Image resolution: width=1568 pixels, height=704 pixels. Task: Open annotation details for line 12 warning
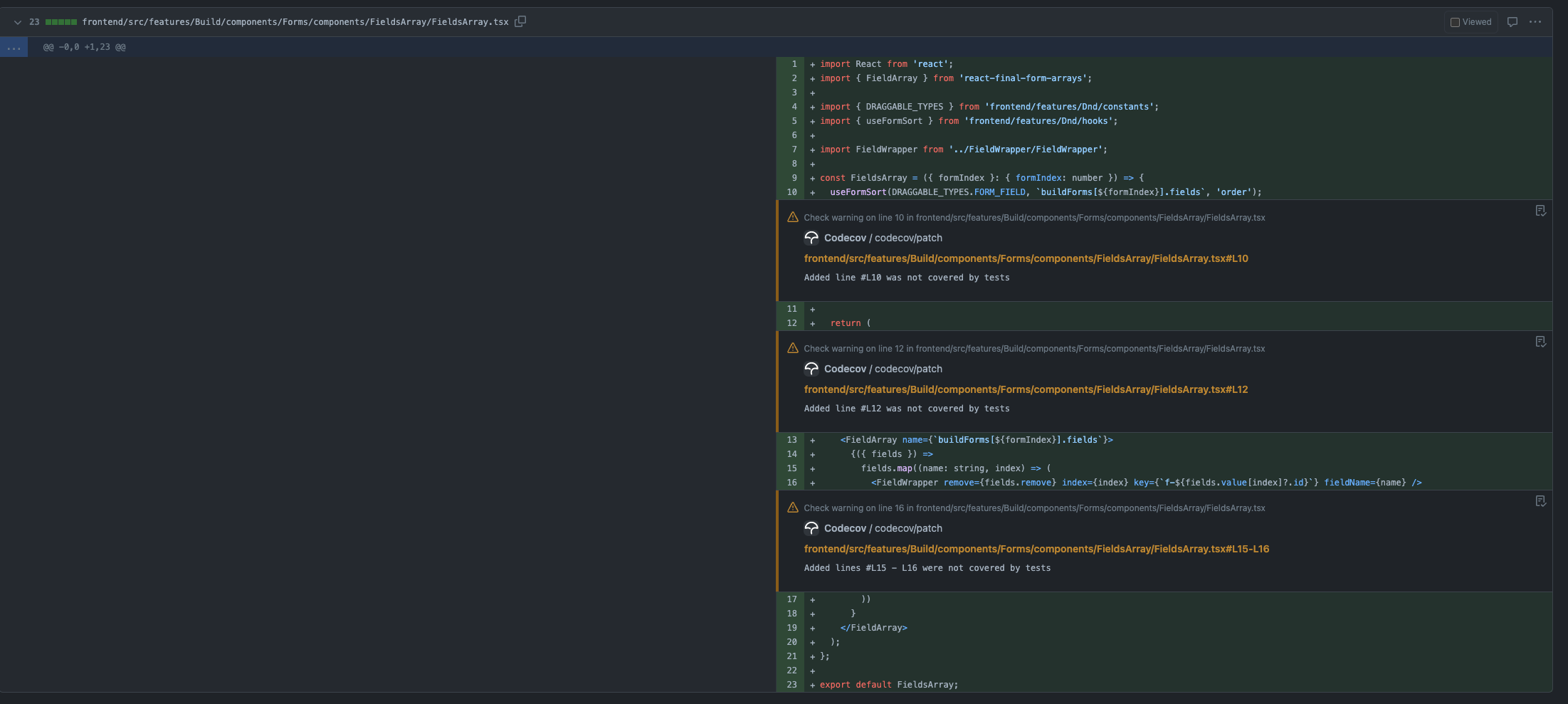1540,342
